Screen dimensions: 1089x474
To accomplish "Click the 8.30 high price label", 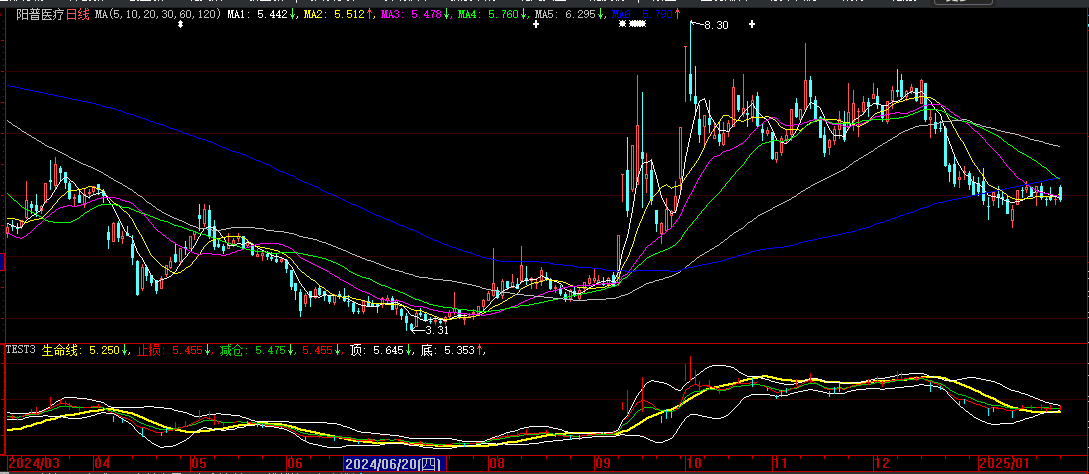I will click(x=716, y=25).
